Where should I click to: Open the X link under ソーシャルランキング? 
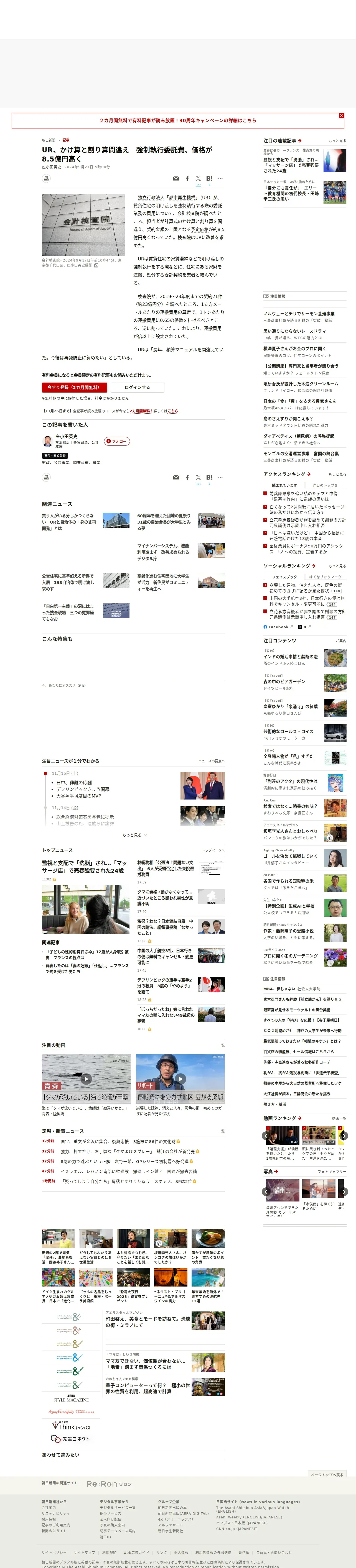[305, 626]
